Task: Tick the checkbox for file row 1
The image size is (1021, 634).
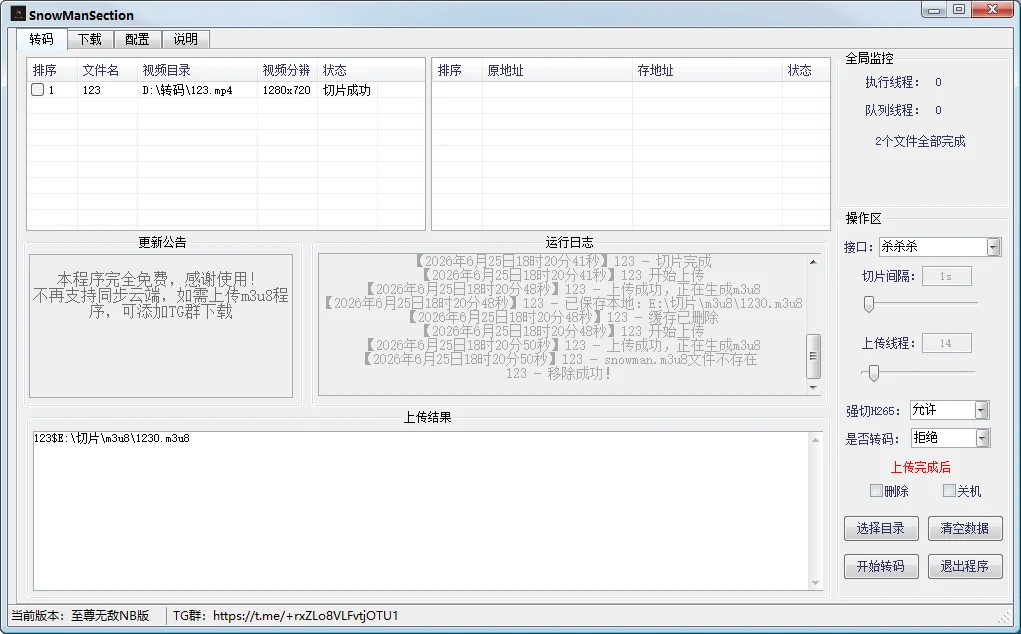Action: click(38, 90)
